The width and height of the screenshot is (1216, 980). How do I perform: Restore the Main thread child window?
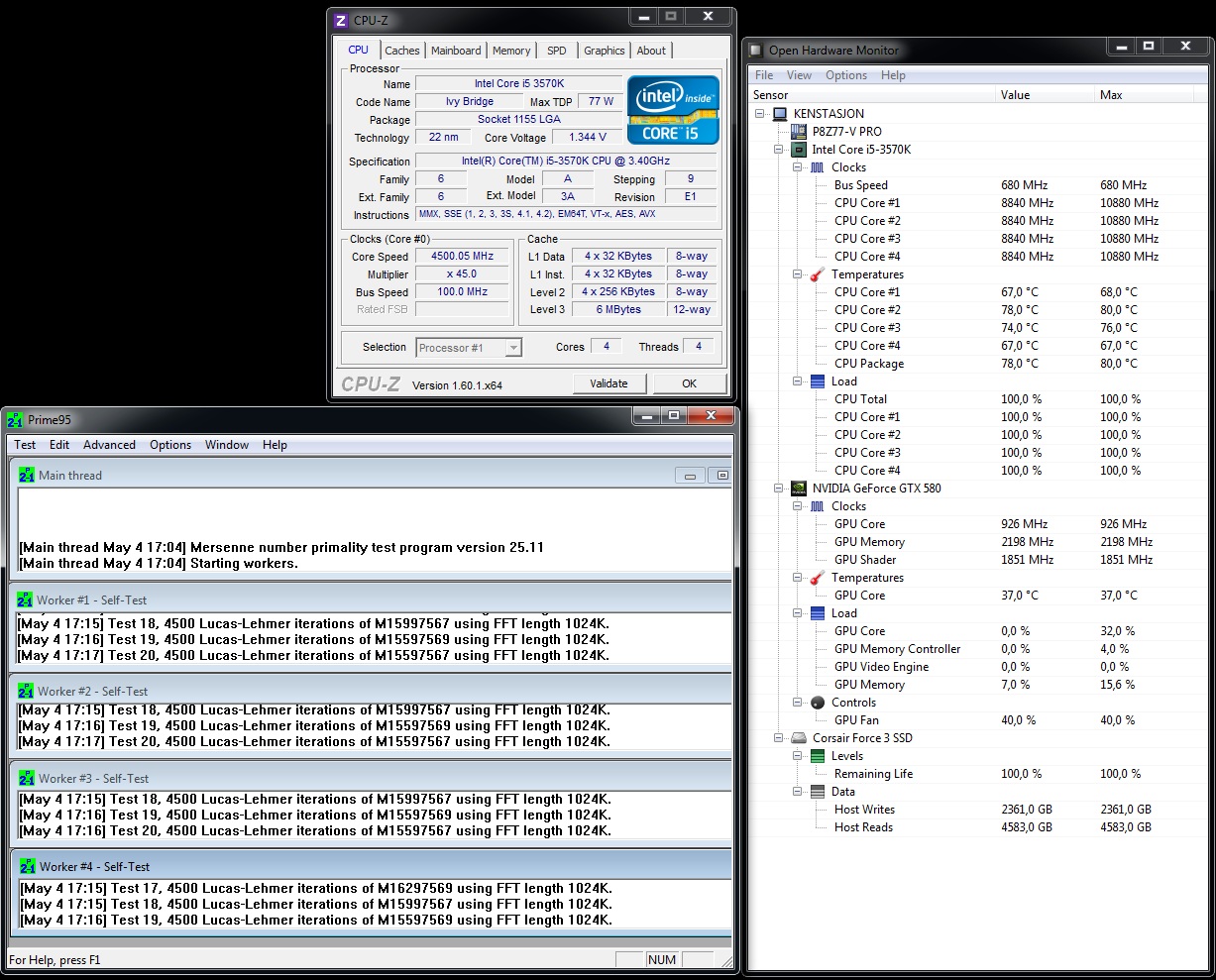tap(722, 476)
